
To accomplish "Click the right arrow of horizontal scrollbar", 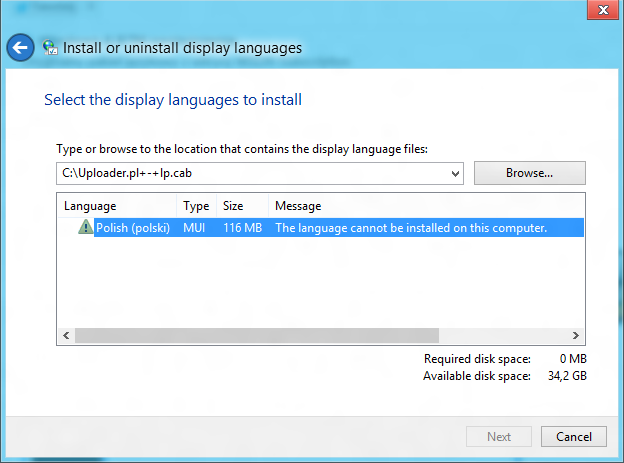I will tap(576, 336).
